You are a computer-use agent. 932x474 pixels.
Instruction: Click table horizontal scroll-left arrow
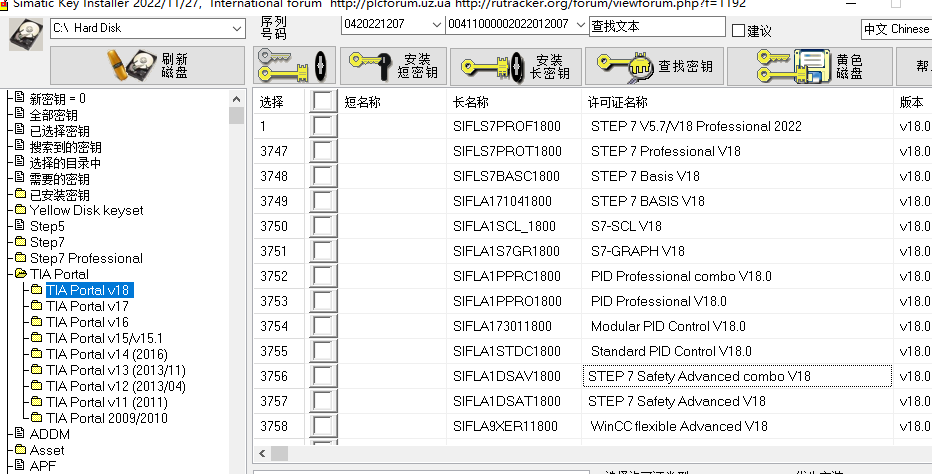click(x=262, y=454)
